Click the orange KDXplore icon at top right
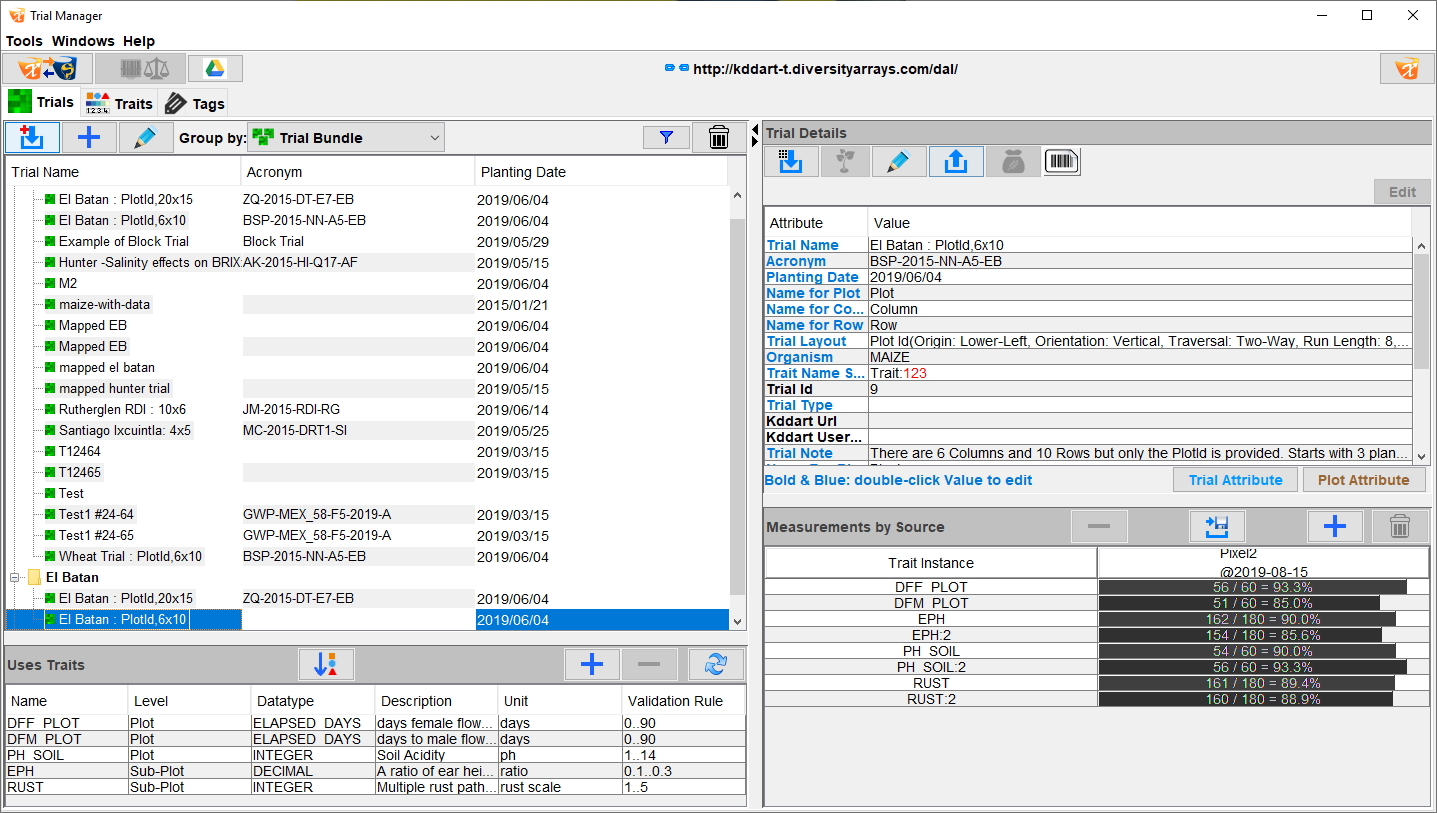1437x813 pixels. click(x=1407, y=69)
